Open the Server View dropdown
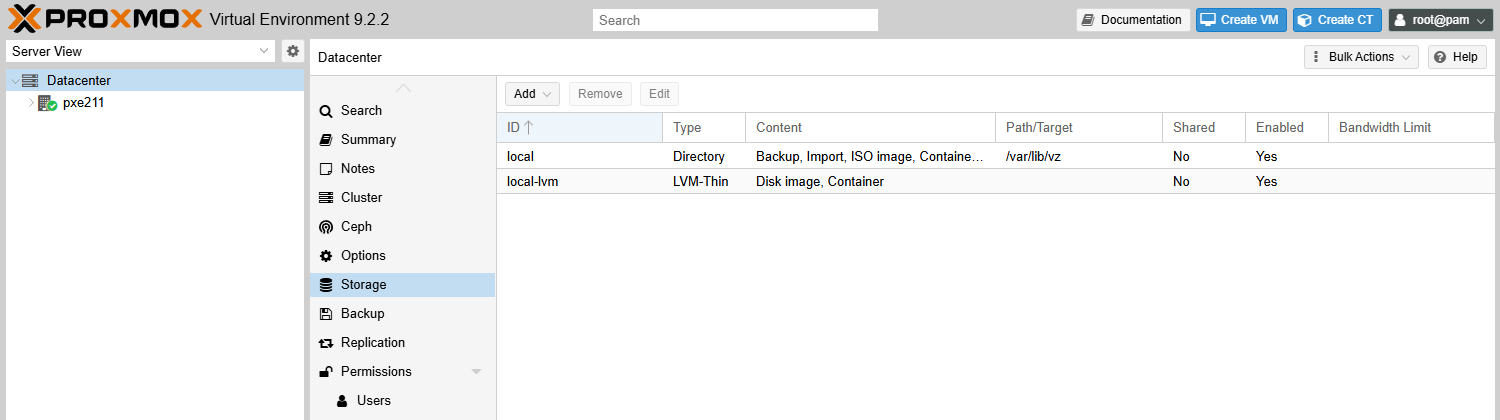 click(x=140, y=51)
